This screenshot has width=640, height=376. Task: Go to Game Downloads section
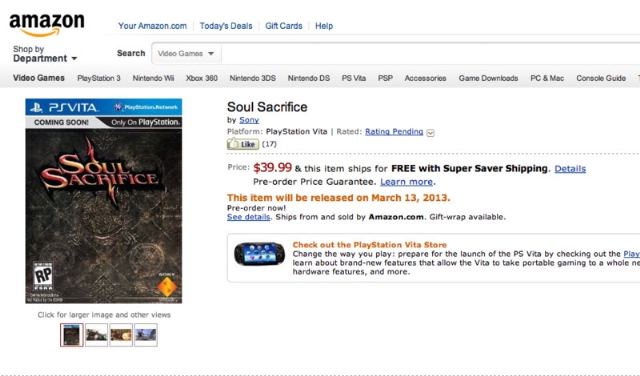coord(488,78)
